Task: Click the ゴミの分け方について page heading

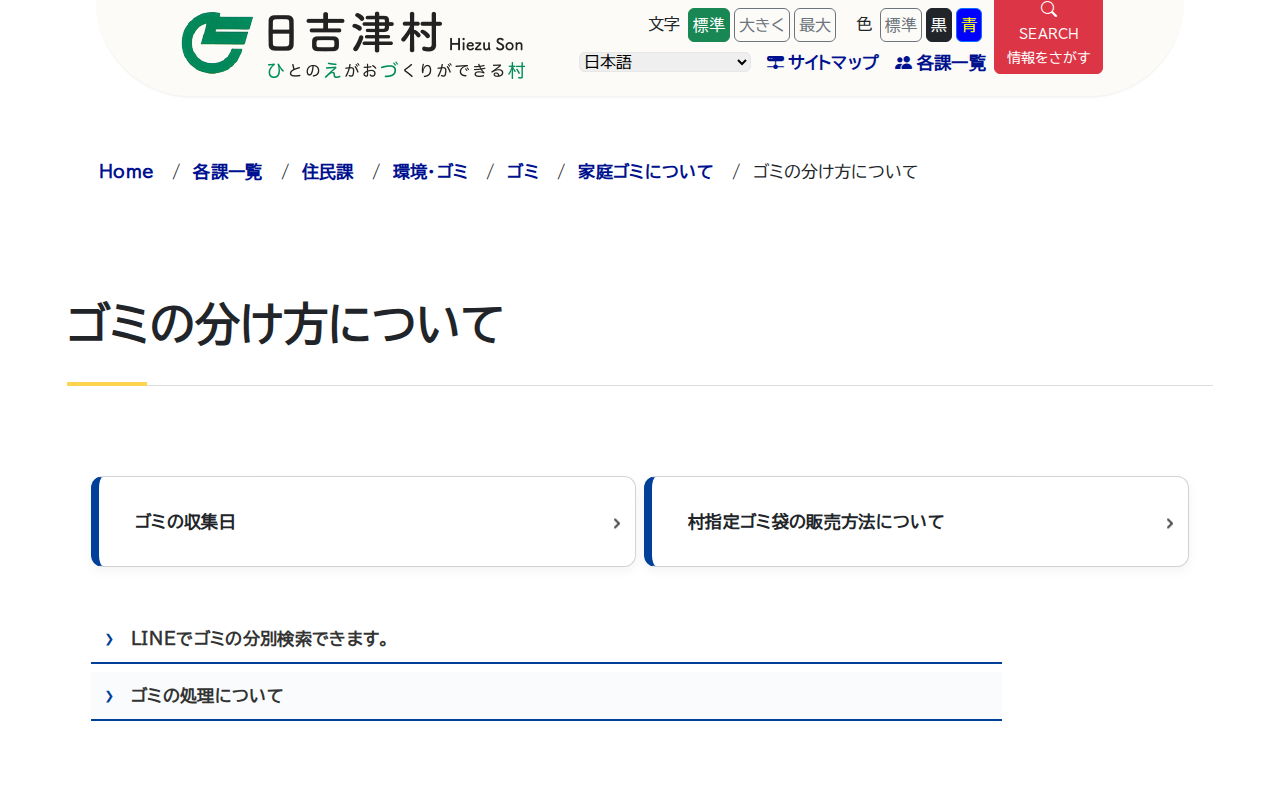Action: coord(285,324)
